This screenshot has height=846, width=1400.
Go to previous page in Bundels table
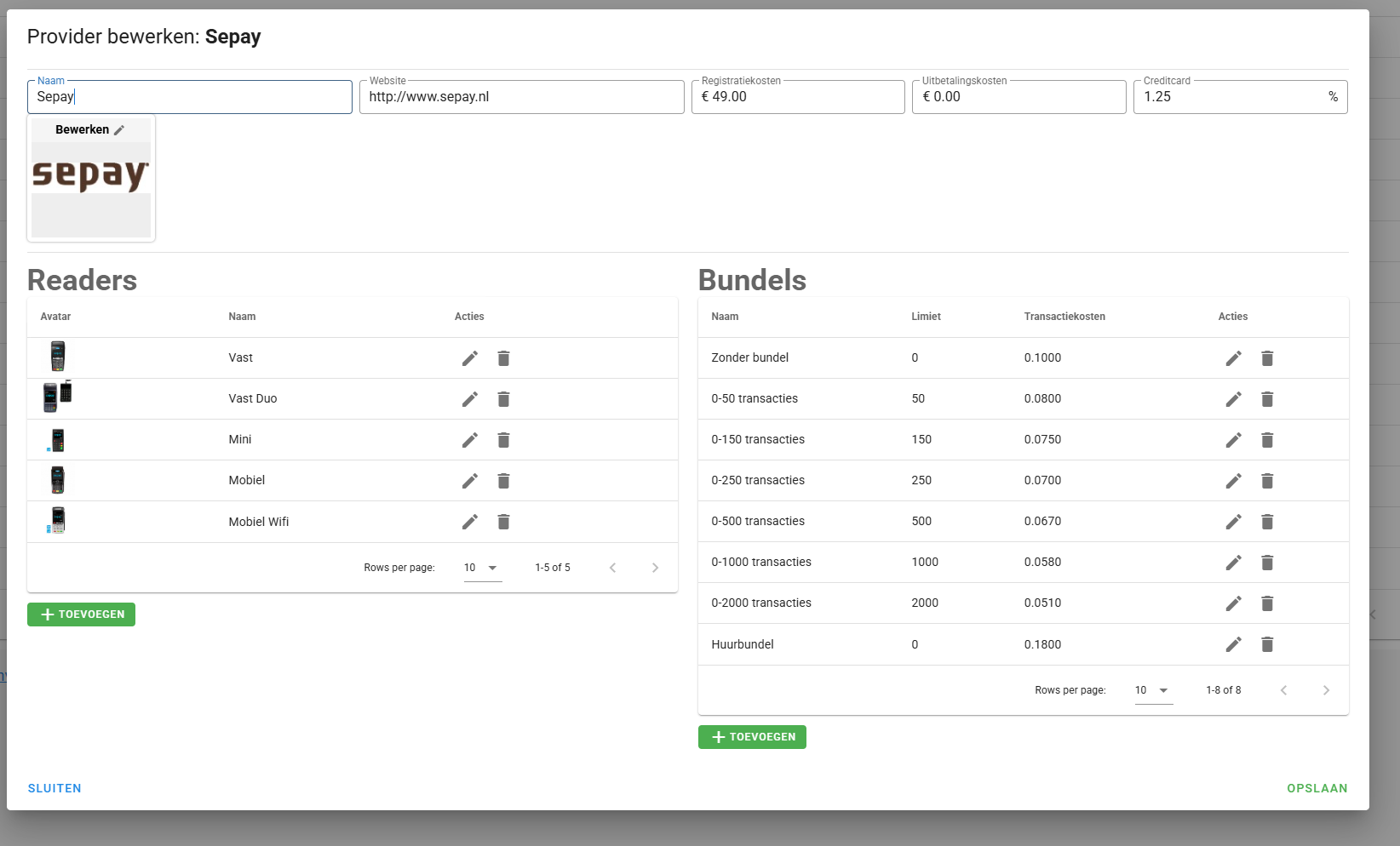point(1283,690)
